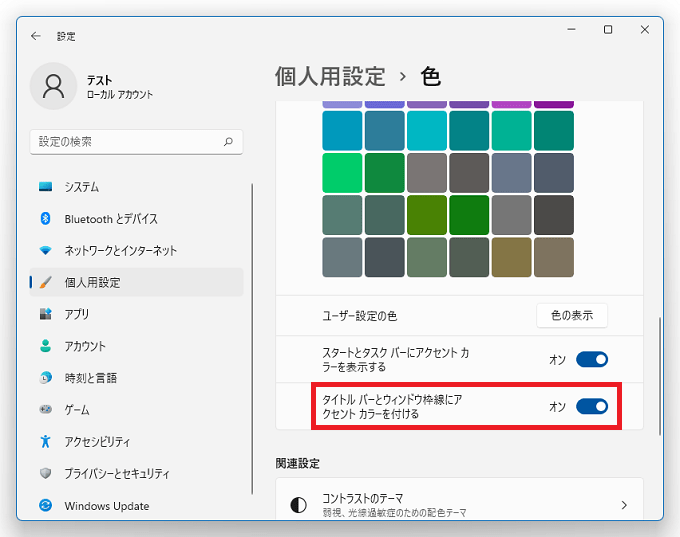Toggle accent color on title bars and borders
Viewport: 680px width, 537px height.
592,406
